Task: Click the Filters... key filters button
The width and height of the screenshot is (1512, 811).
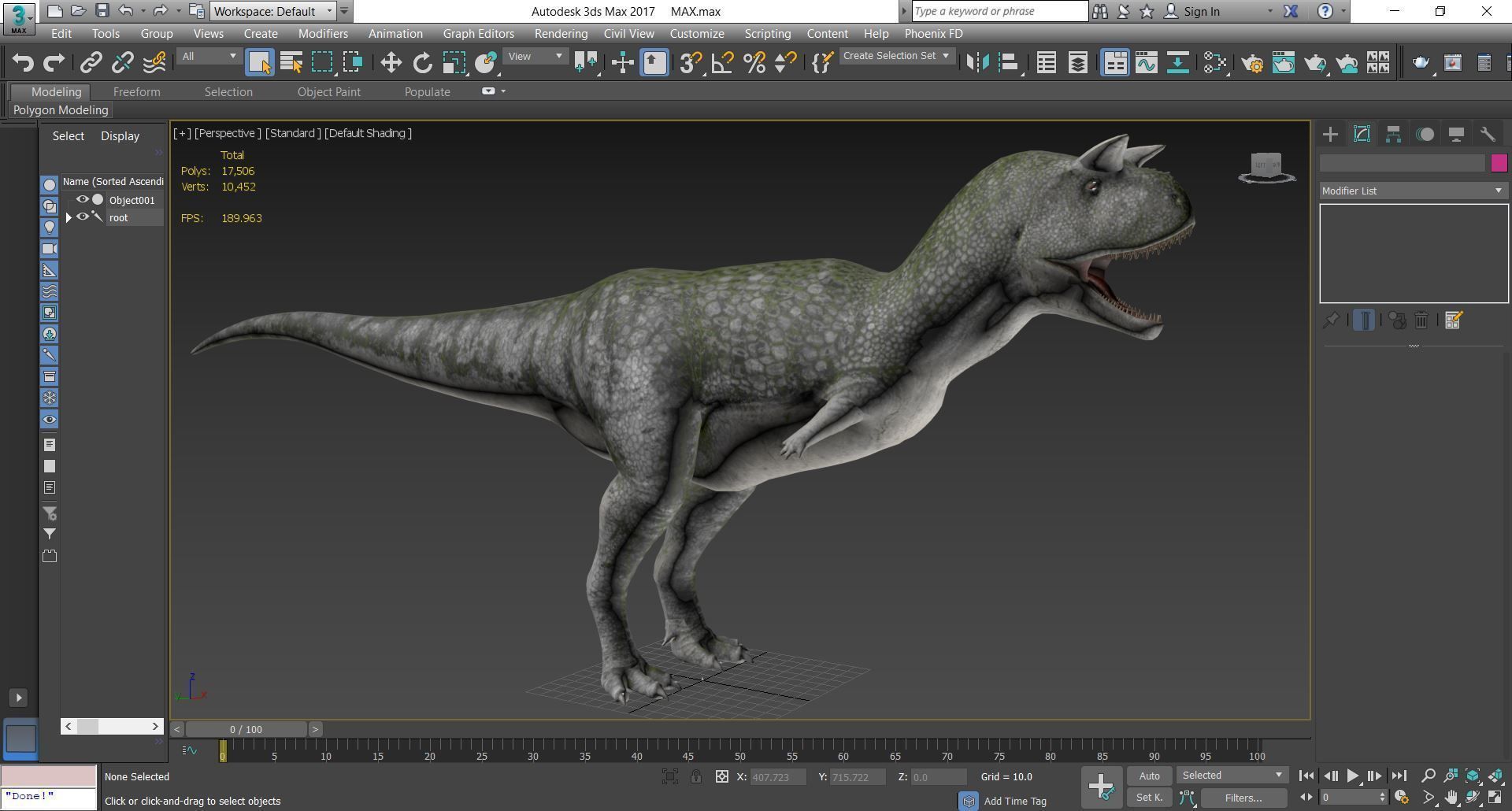Action: pos(1243,798)
